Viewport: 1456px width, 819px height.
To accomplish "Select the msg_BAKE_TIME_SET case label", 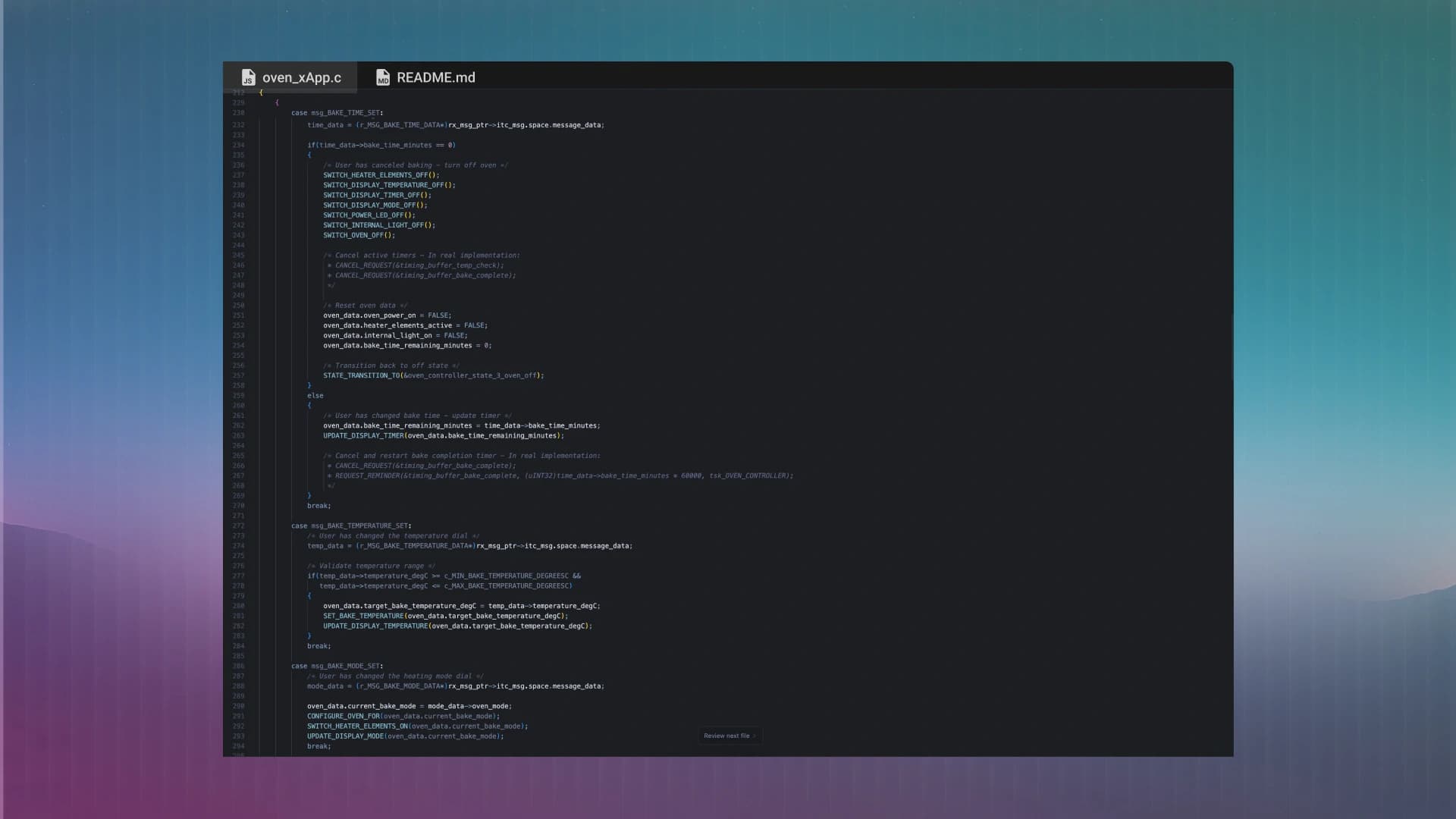I will [347, 112].
